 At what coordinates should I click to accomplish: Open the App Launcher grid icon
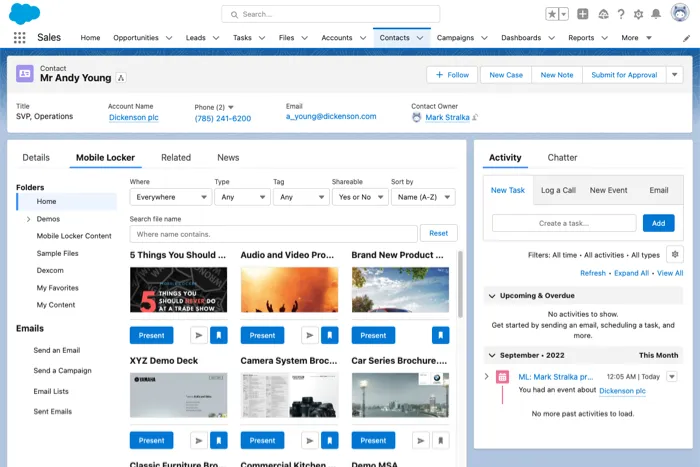point(19,38)
